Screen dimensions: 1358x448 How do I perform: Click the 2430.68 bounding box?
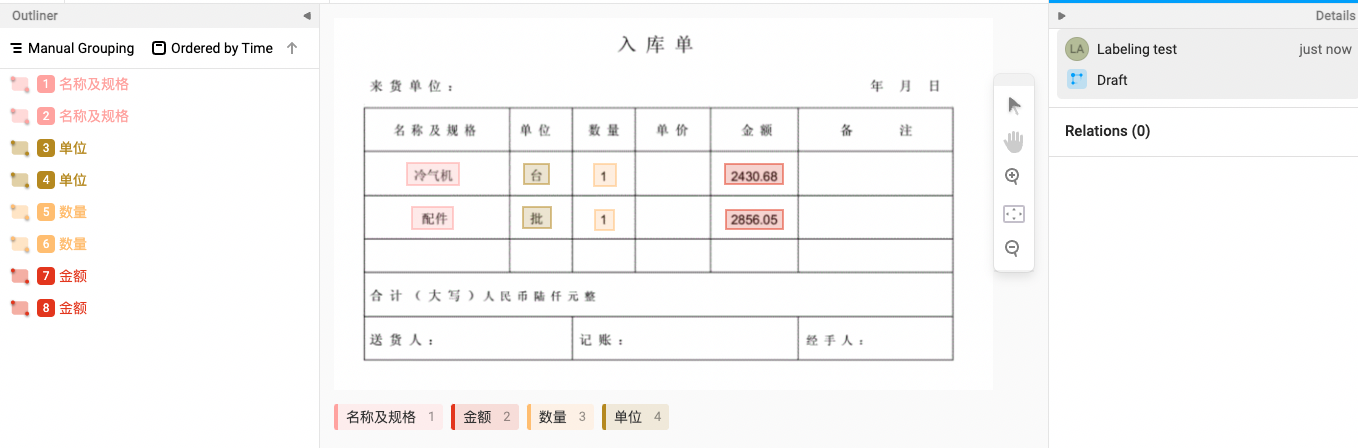click(x=754, y=176)
